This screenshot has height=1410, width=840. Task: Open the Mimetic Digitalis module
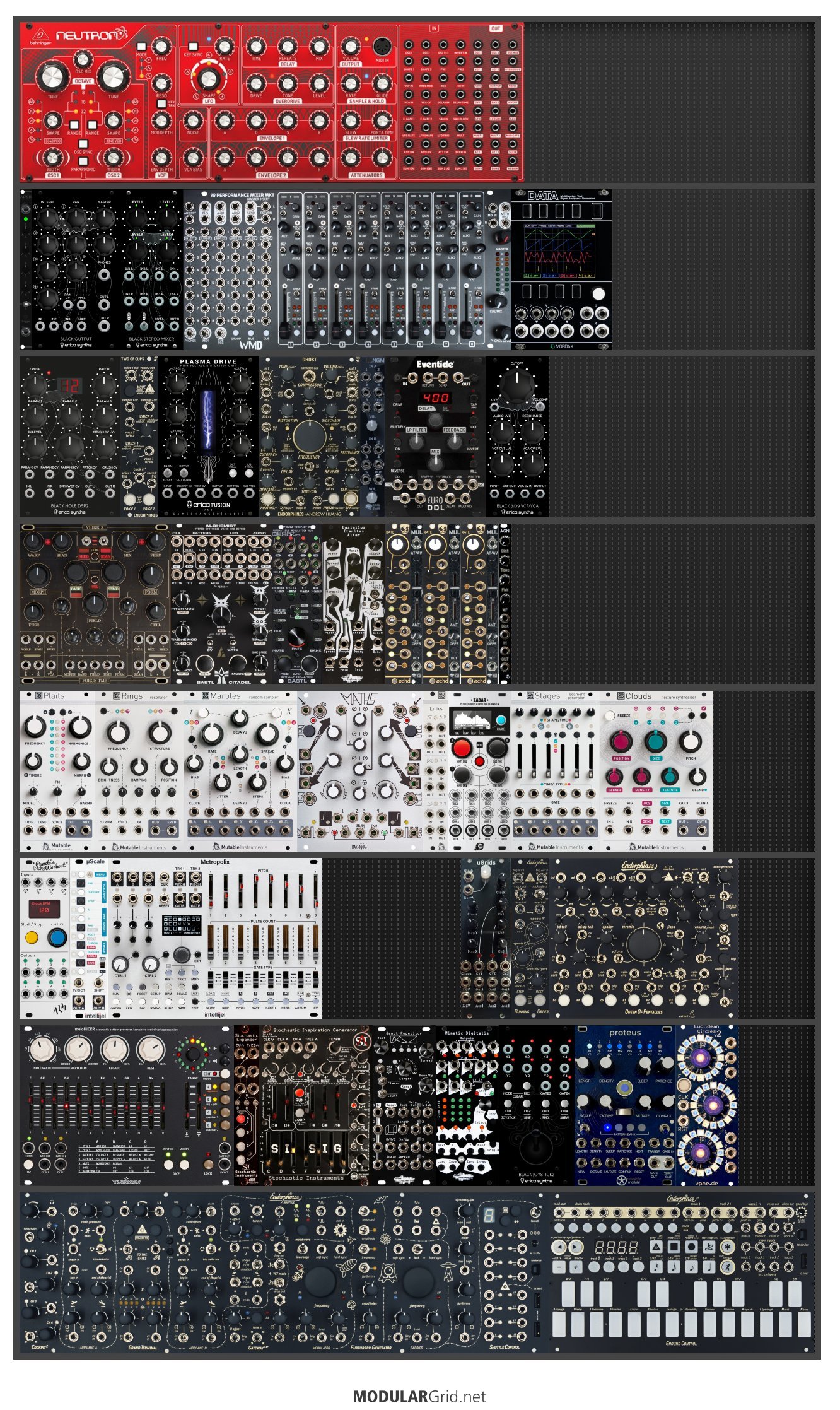(x=467, y=1105)
